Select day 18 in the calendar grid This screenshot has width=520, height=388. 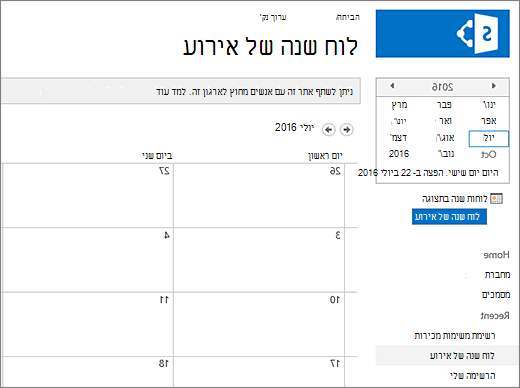(x=164, y=363)
